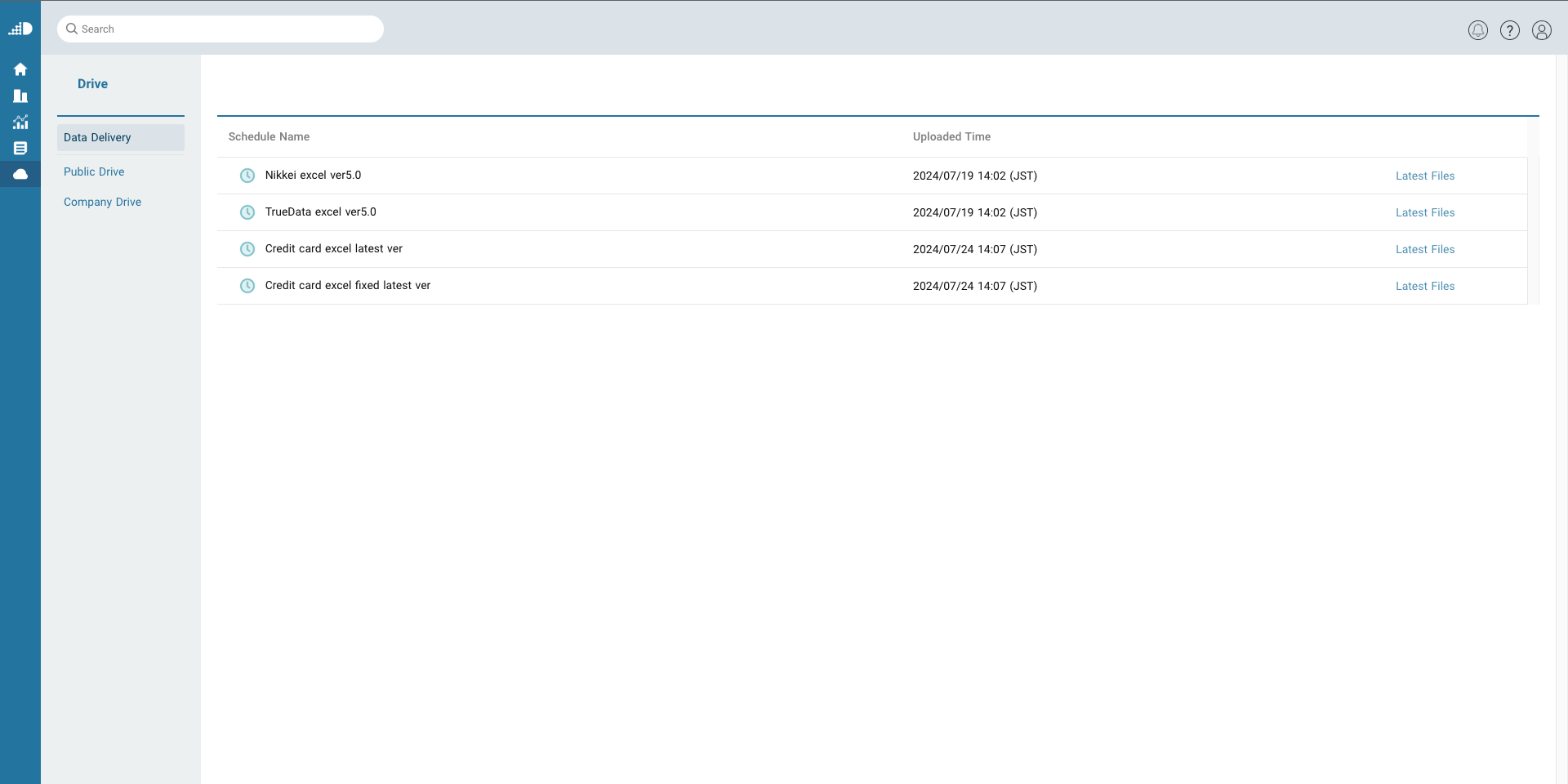Open the user account profile icon
The width and height of the screenshot is (1568, 784).
point(1541,30)
